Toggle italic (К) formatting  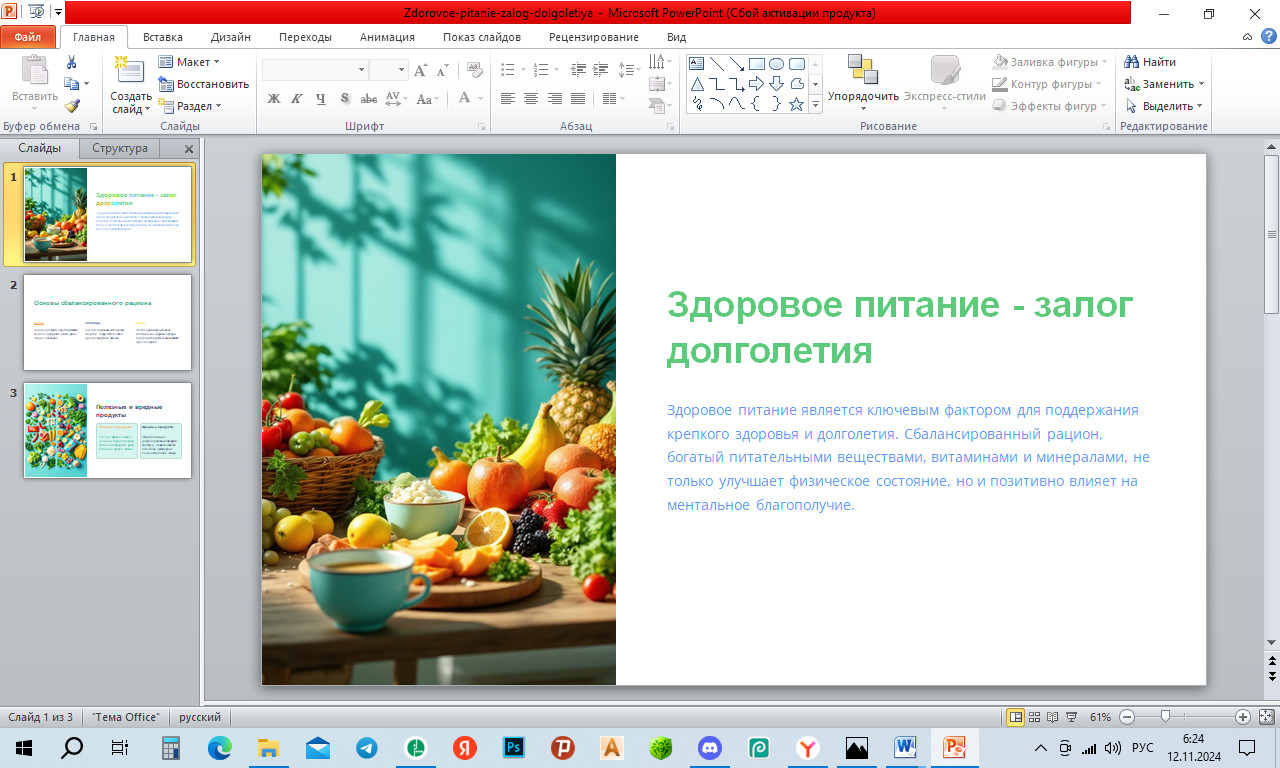click(297, 99)
